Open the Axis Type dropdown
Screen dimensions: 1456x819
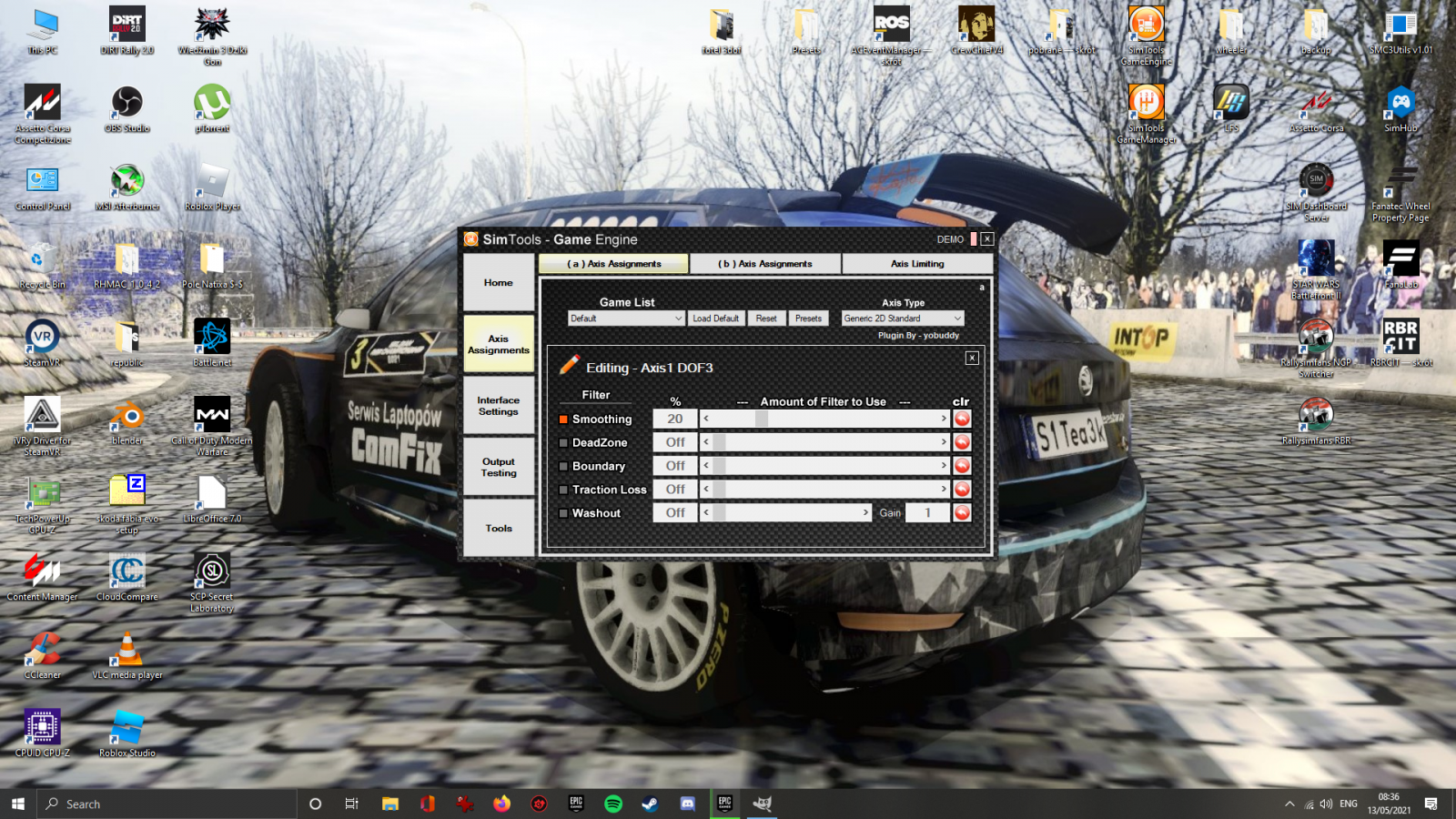(902, 318)
